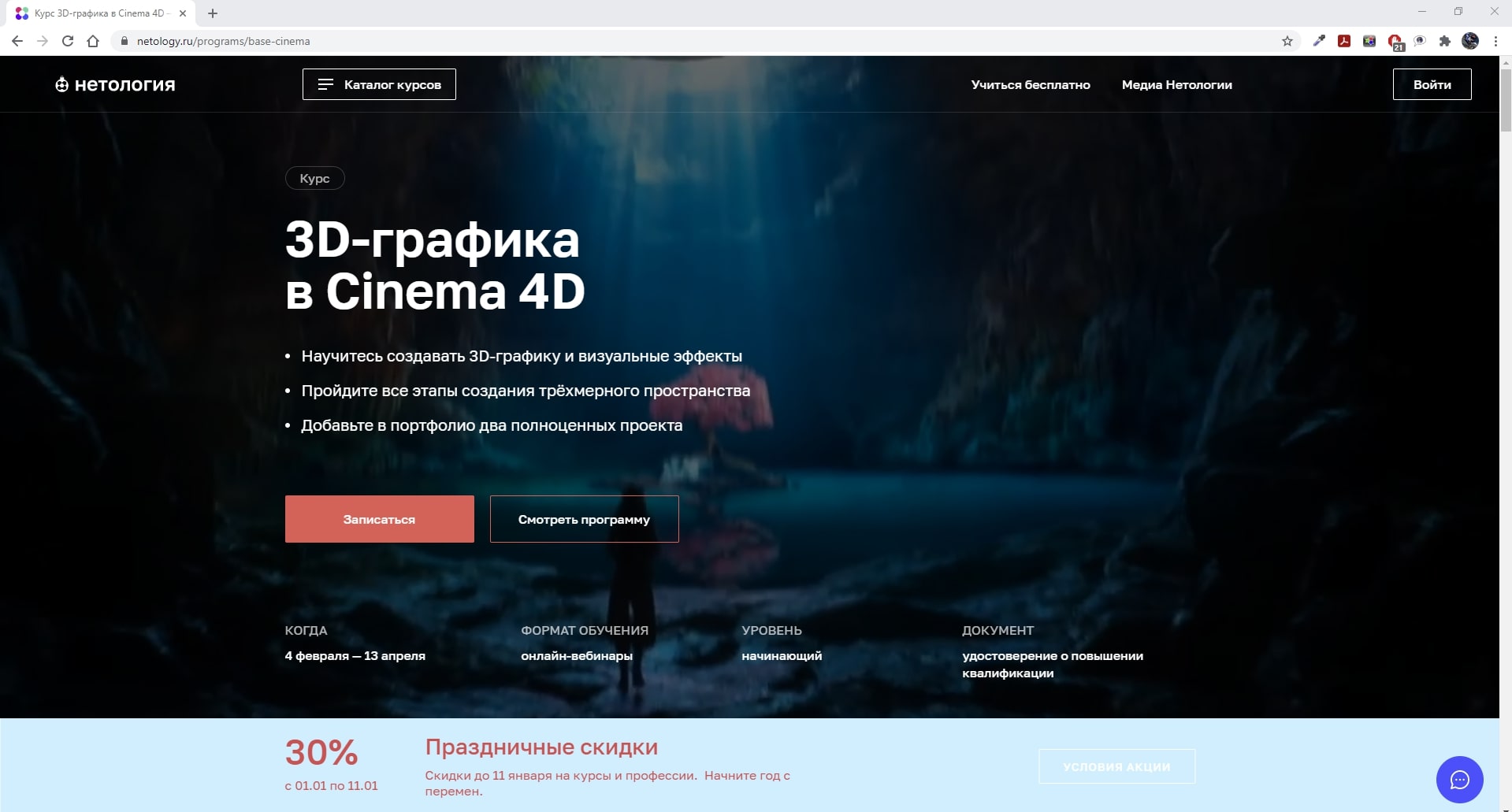This screenshot has height=812, width=1512.
Task: Click the 'онлайн-вебинары' format text
Action: [x=576, y=655]
